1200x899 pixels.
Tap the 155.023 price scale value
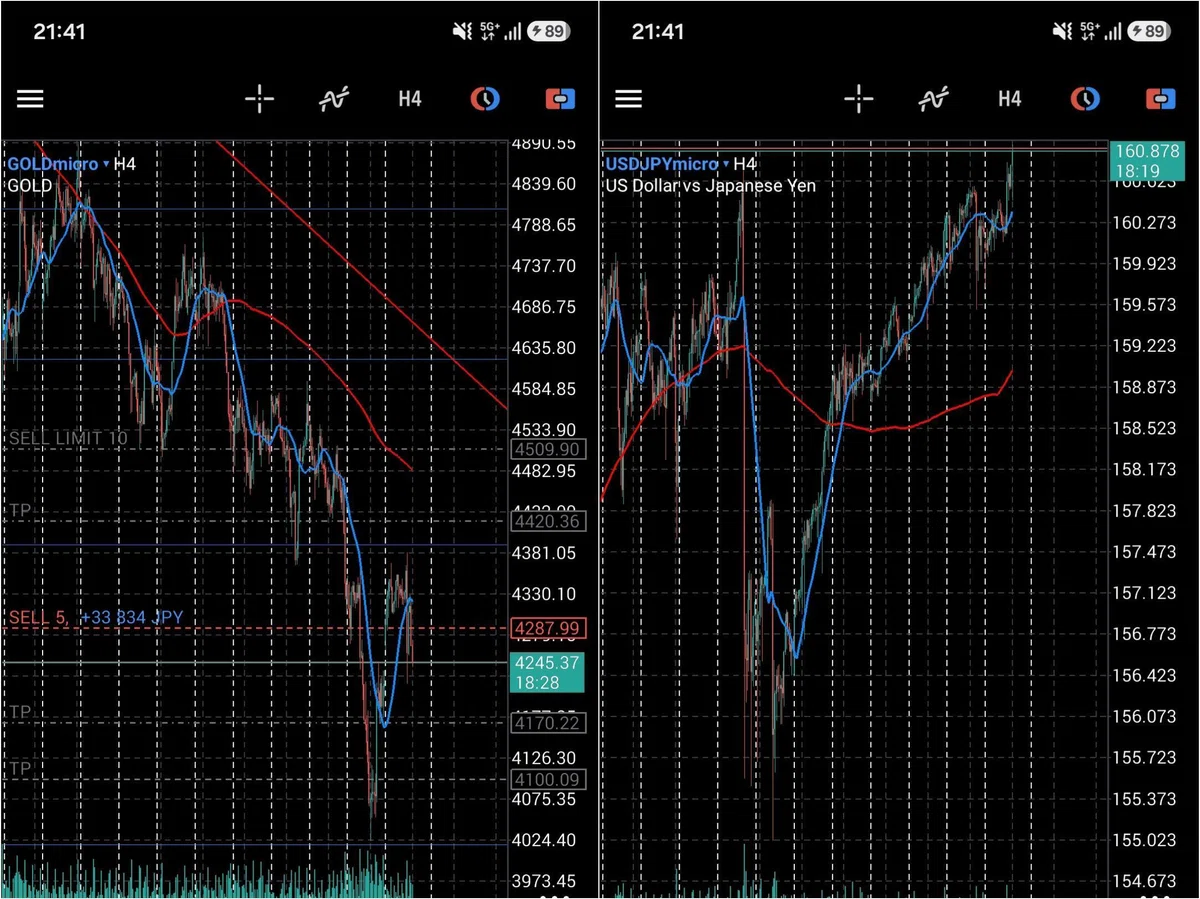pyautogui.click(x=1144, y=840)
